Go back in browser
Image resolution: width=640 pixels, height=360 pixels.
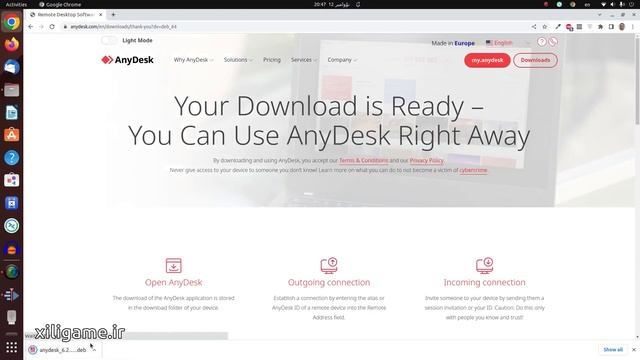(31, 27)
